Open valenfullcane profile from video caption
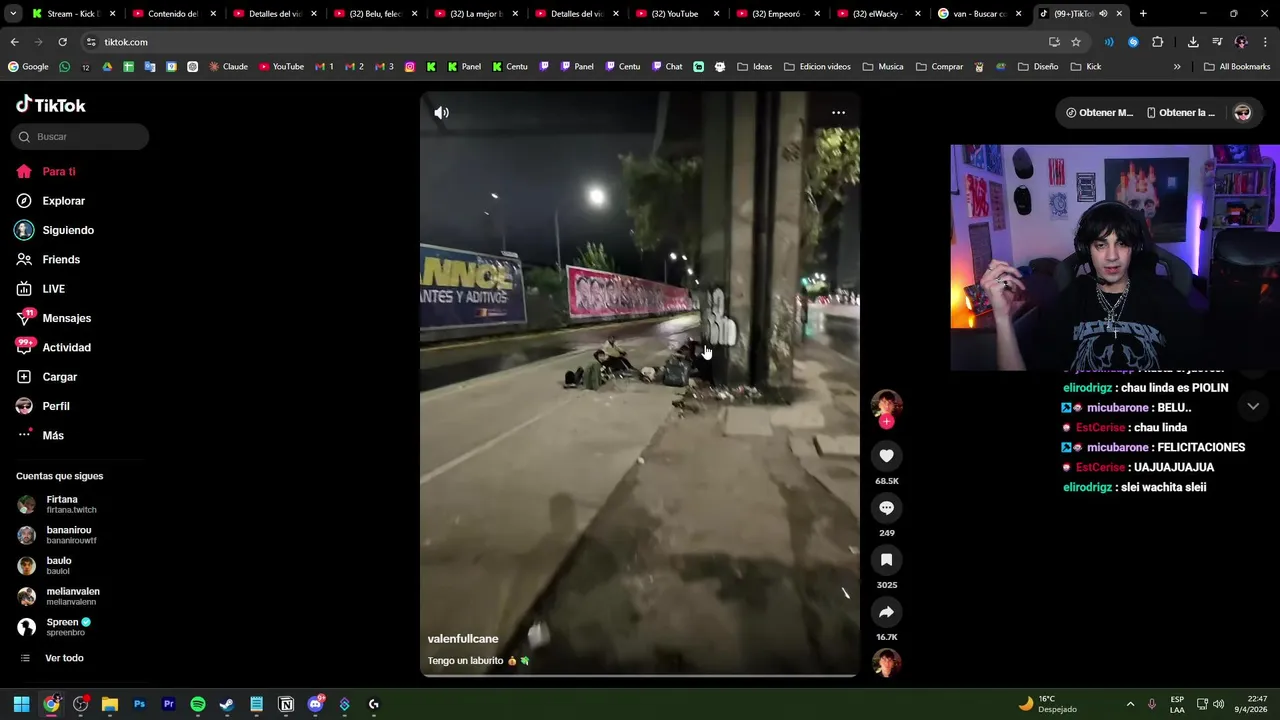1280x720 pixels. point(463,639)
